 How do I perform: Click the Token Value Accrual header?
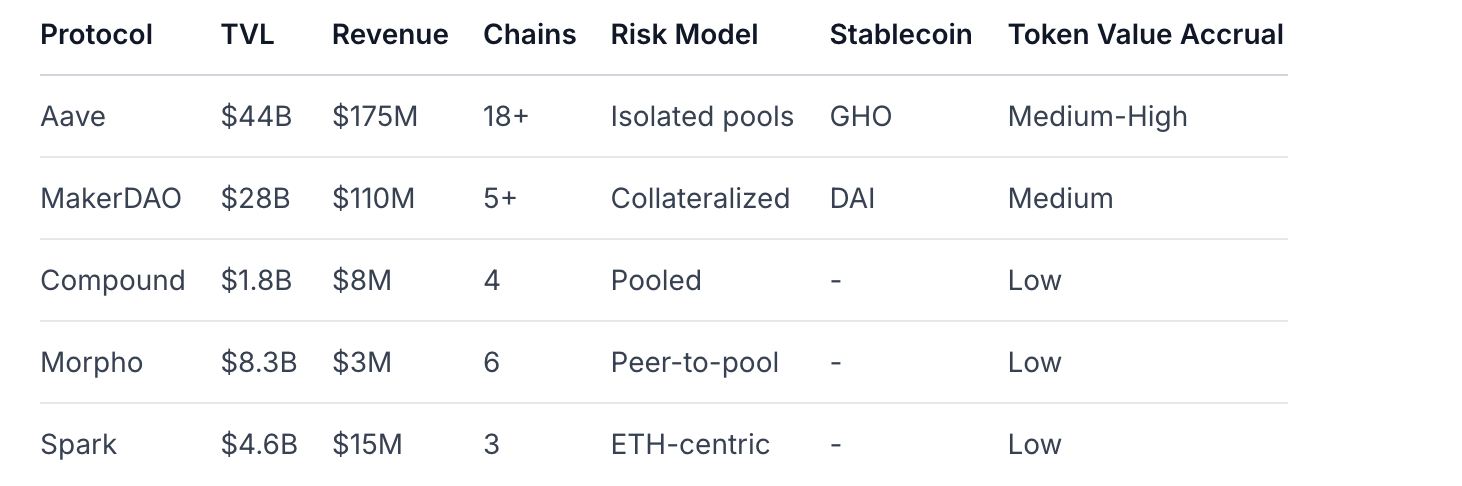tap(1145, 35)
